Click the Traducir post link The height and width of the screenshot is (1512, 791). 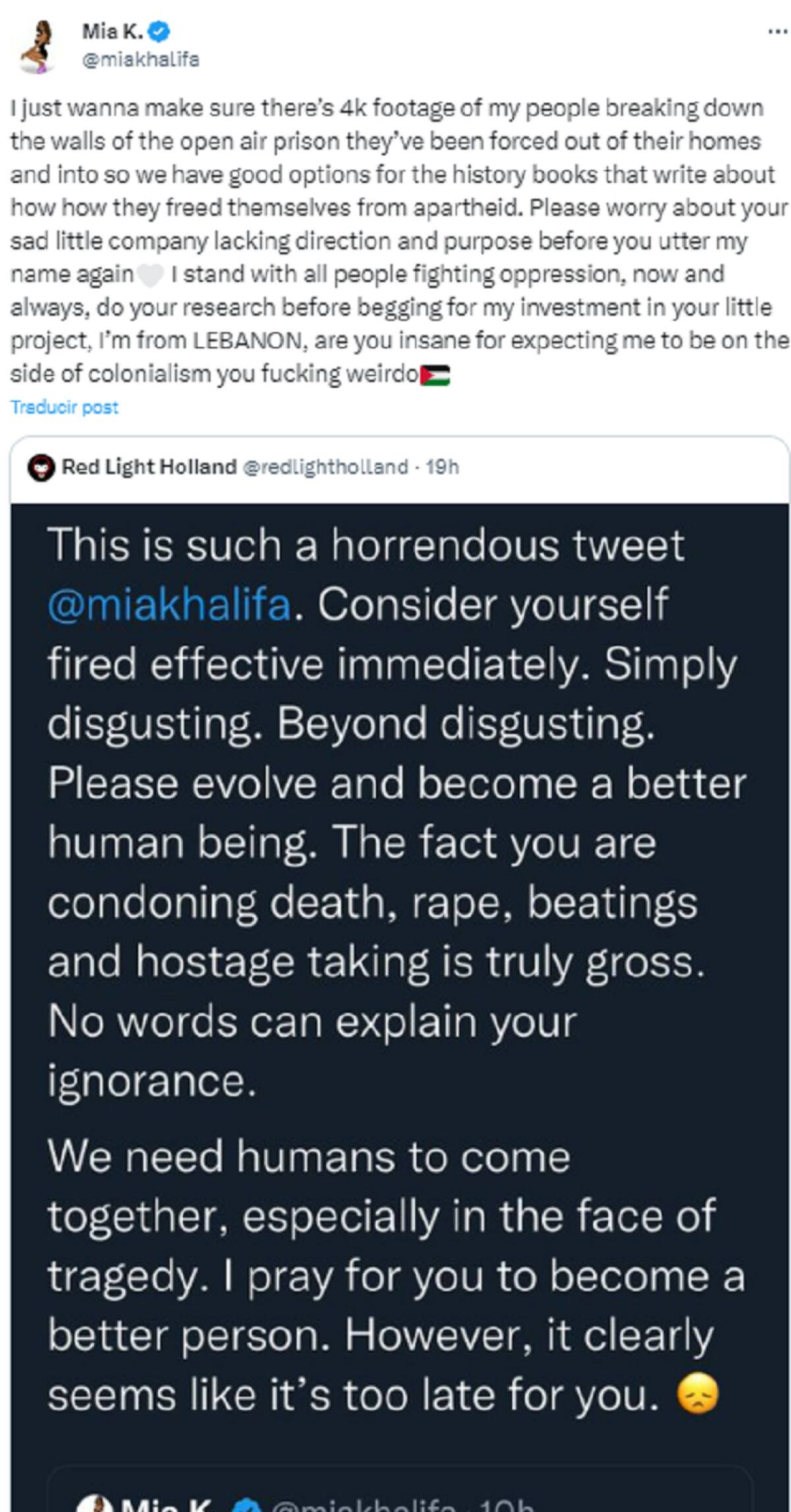pos(64,408)
